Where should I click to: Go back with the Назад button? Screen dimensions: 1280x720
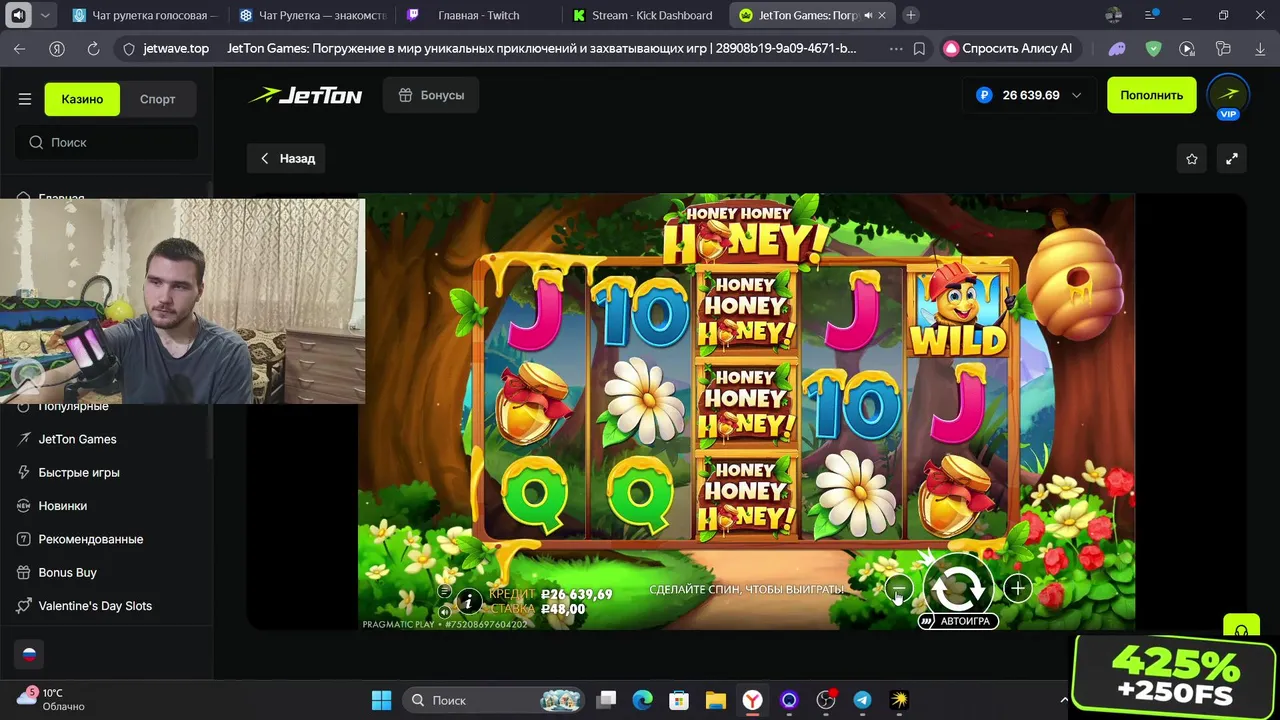286,158
